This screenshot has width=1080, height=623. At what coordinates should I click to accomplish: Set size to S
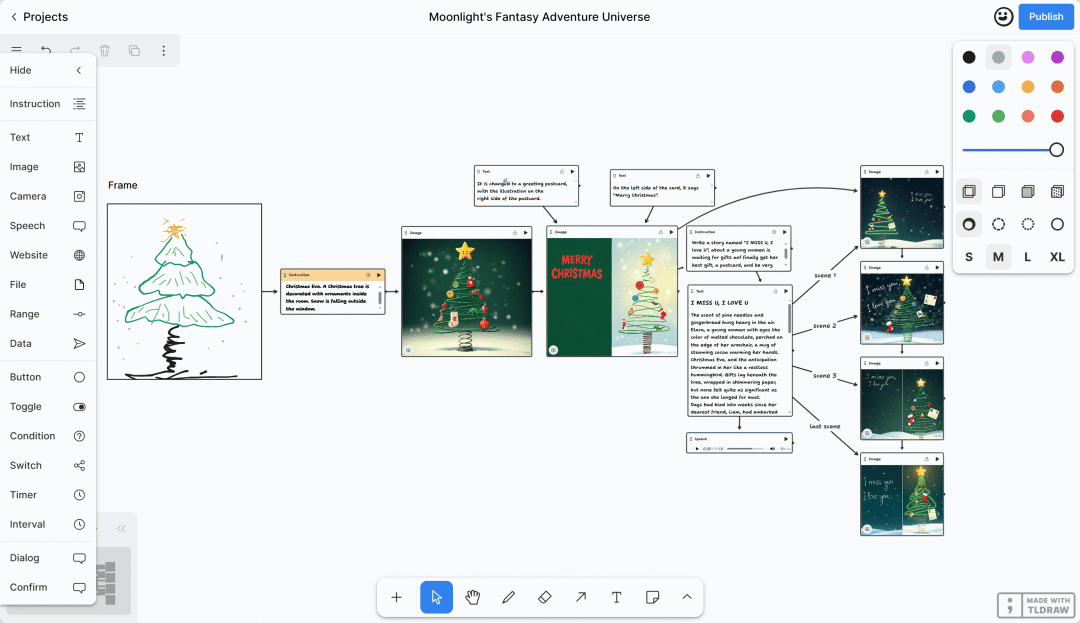[969, 257]
